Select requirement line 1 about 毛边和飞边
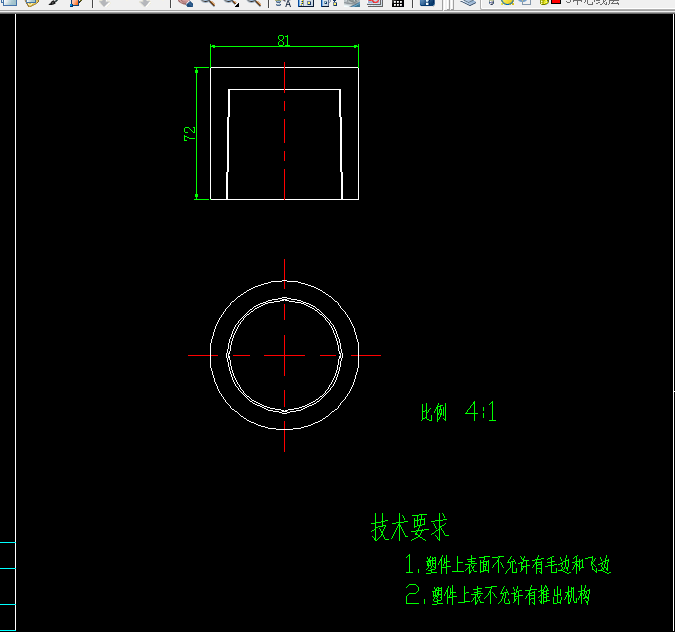 click(508, 564)
